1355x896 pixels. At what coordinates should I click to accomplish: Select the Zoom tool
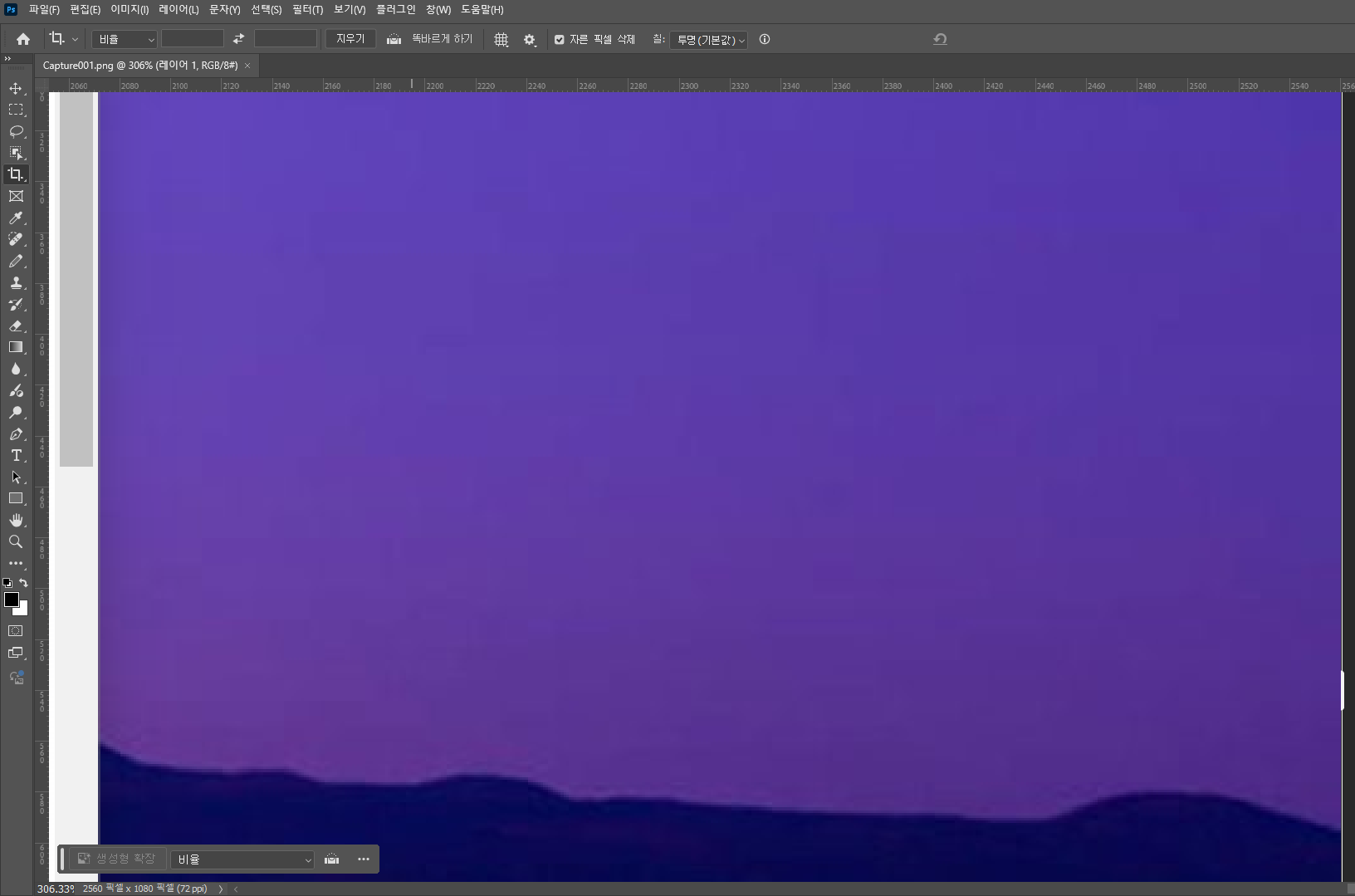click(16, 541)
